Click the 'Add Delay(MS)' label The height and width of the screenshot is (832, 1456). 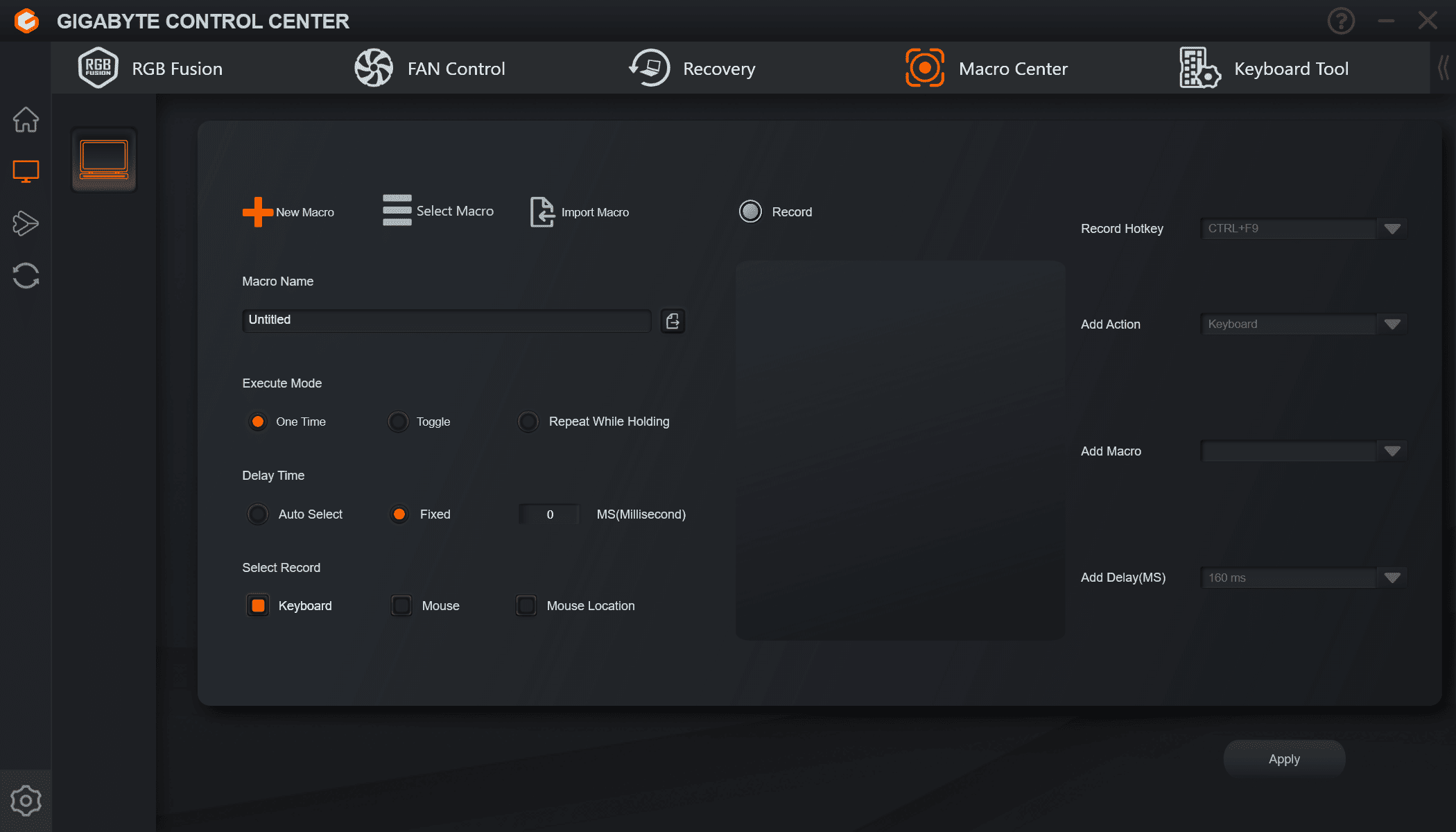pos(1123,578)
